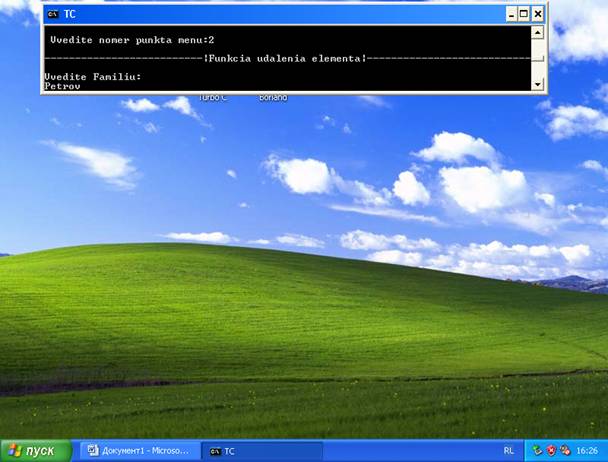Click the Word icon on Документ1 taskbar button

click(x=93, y=451)
